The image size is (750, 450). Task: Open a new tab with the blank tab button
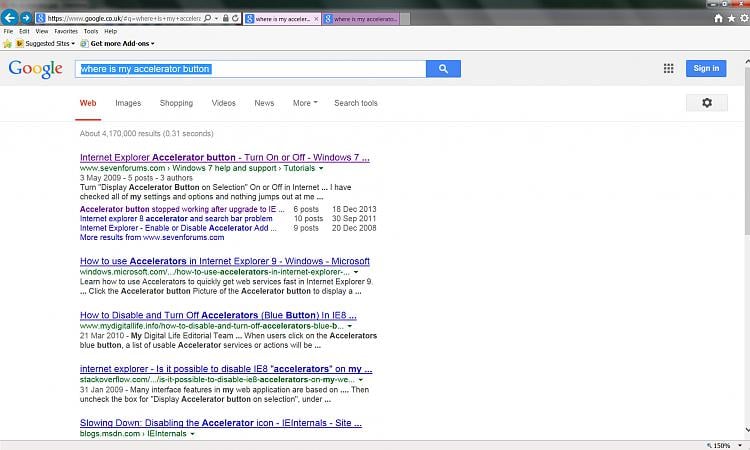pos(405,19)
